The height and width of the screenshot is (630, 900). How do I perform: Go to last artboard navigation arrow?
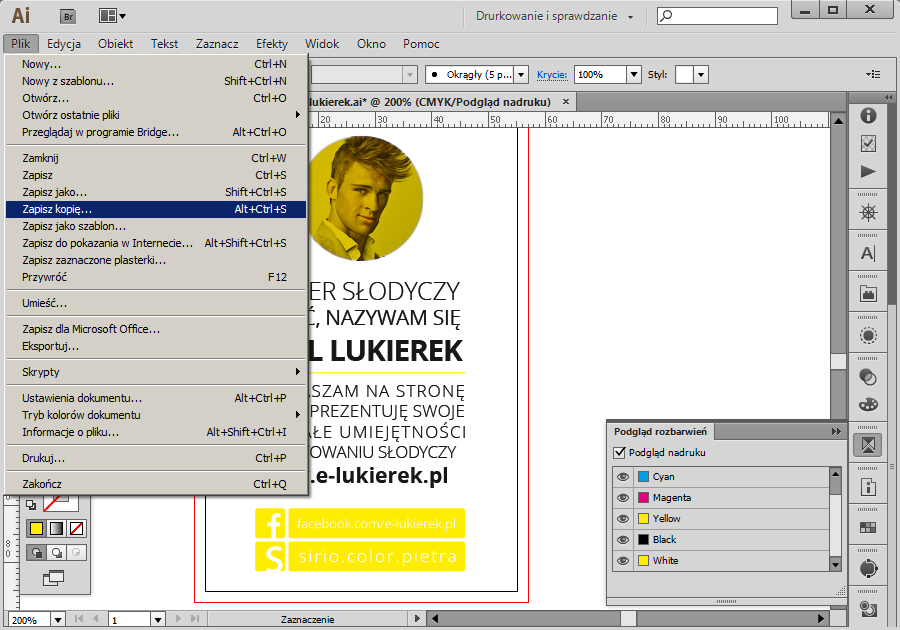[195, 619]
